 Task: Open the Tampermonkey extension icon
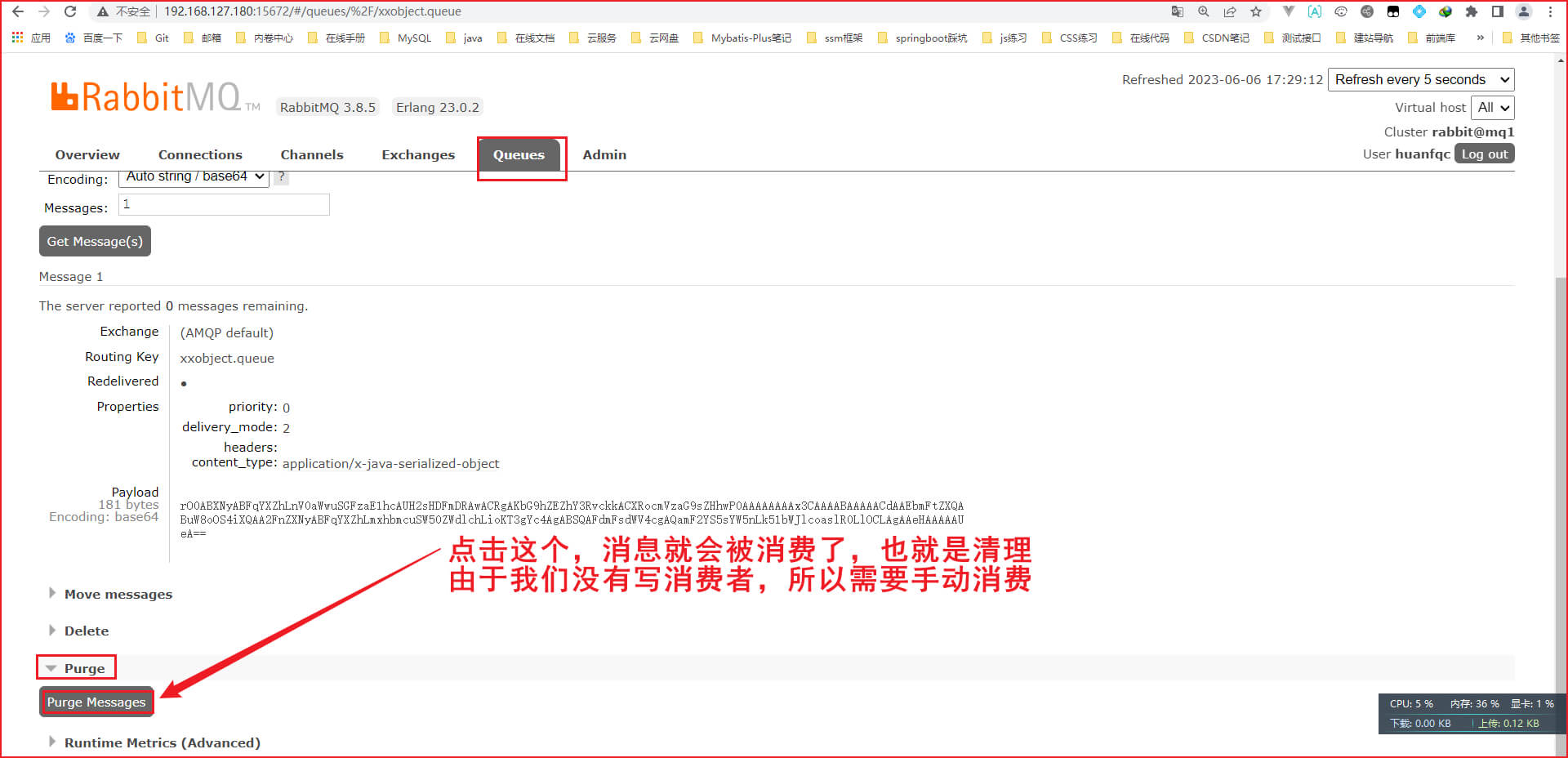1393,11
